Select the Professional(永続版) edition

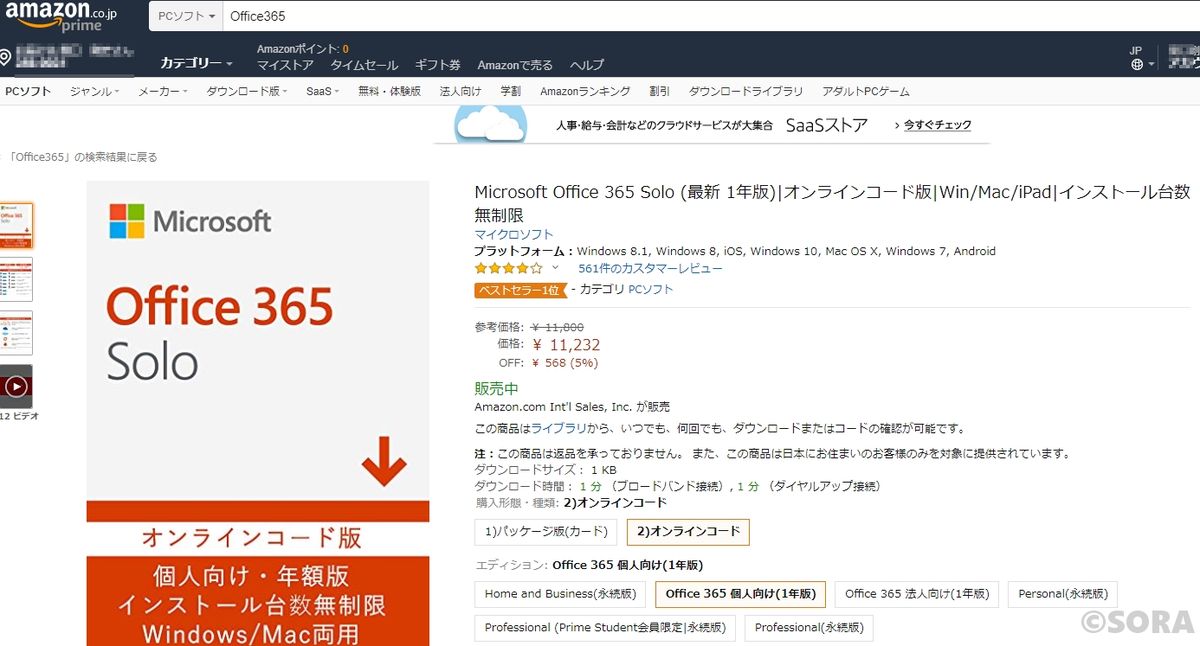(808, 628)
